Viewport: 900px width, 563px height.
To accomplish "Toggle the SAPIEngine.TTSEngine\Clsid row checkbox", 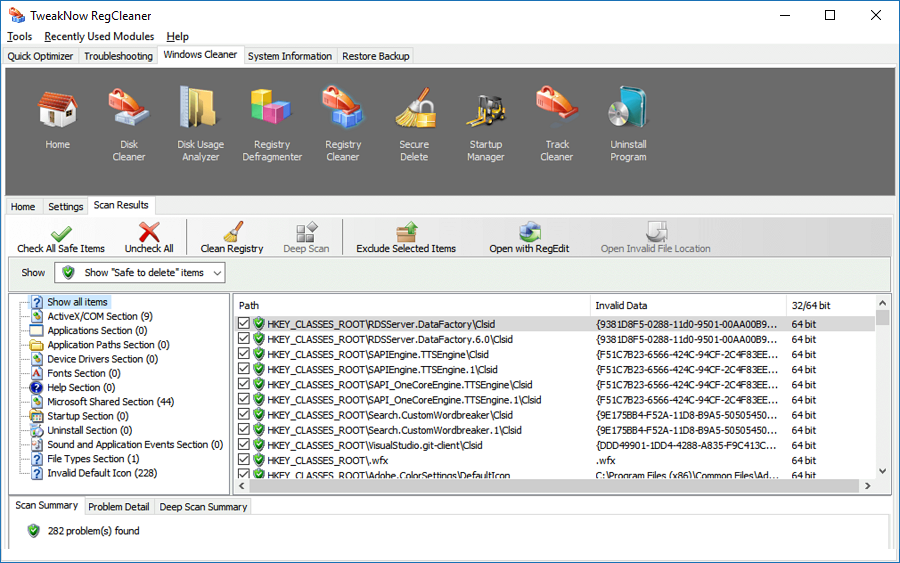I will click(244, 354).
